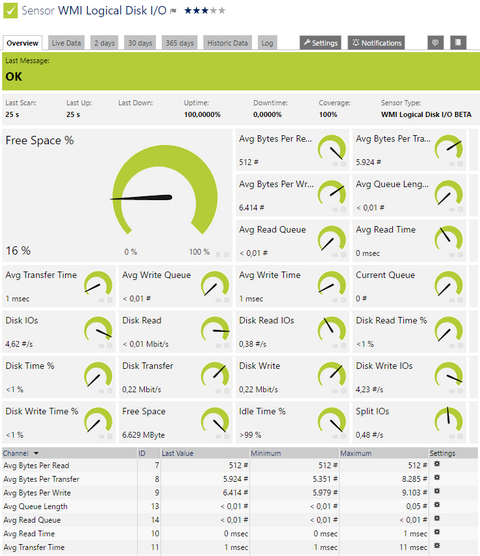The image size is (480, 556).
Task: Click the green sensor status checkmark icon
Action: tap(10, 11)
